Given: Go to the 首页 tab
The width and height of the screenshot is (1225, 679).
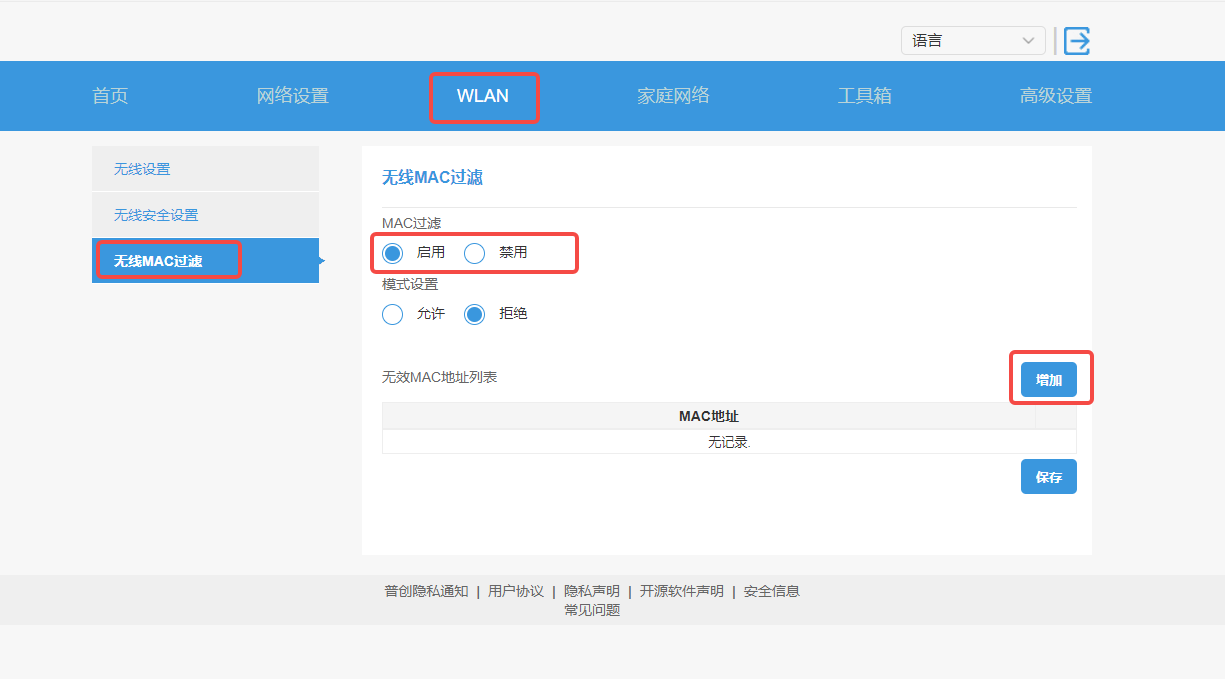Looking at the screenshot, I should coord(110,96).
